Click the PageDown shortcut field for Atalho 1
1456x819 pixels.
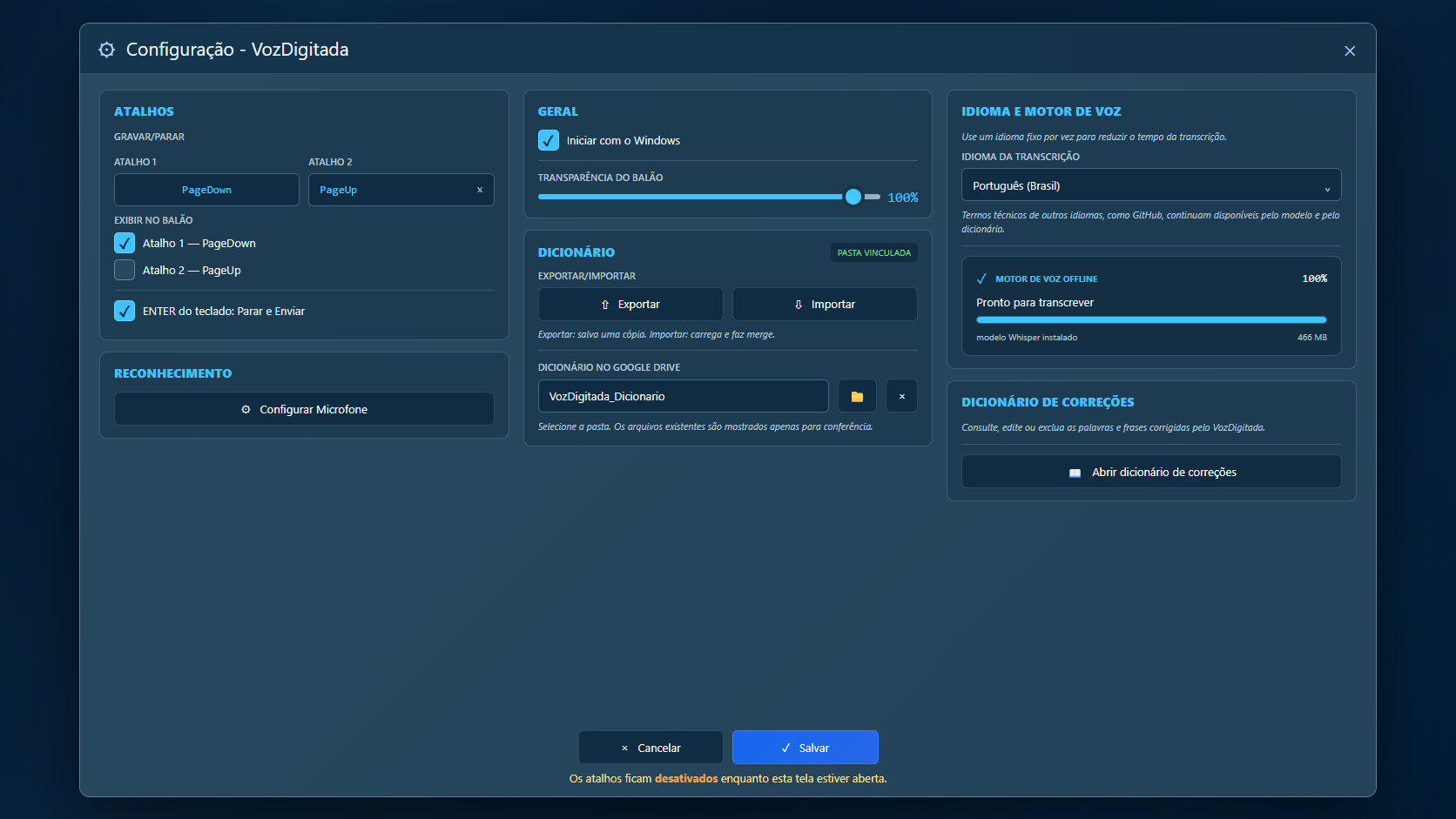pos(206,190)
